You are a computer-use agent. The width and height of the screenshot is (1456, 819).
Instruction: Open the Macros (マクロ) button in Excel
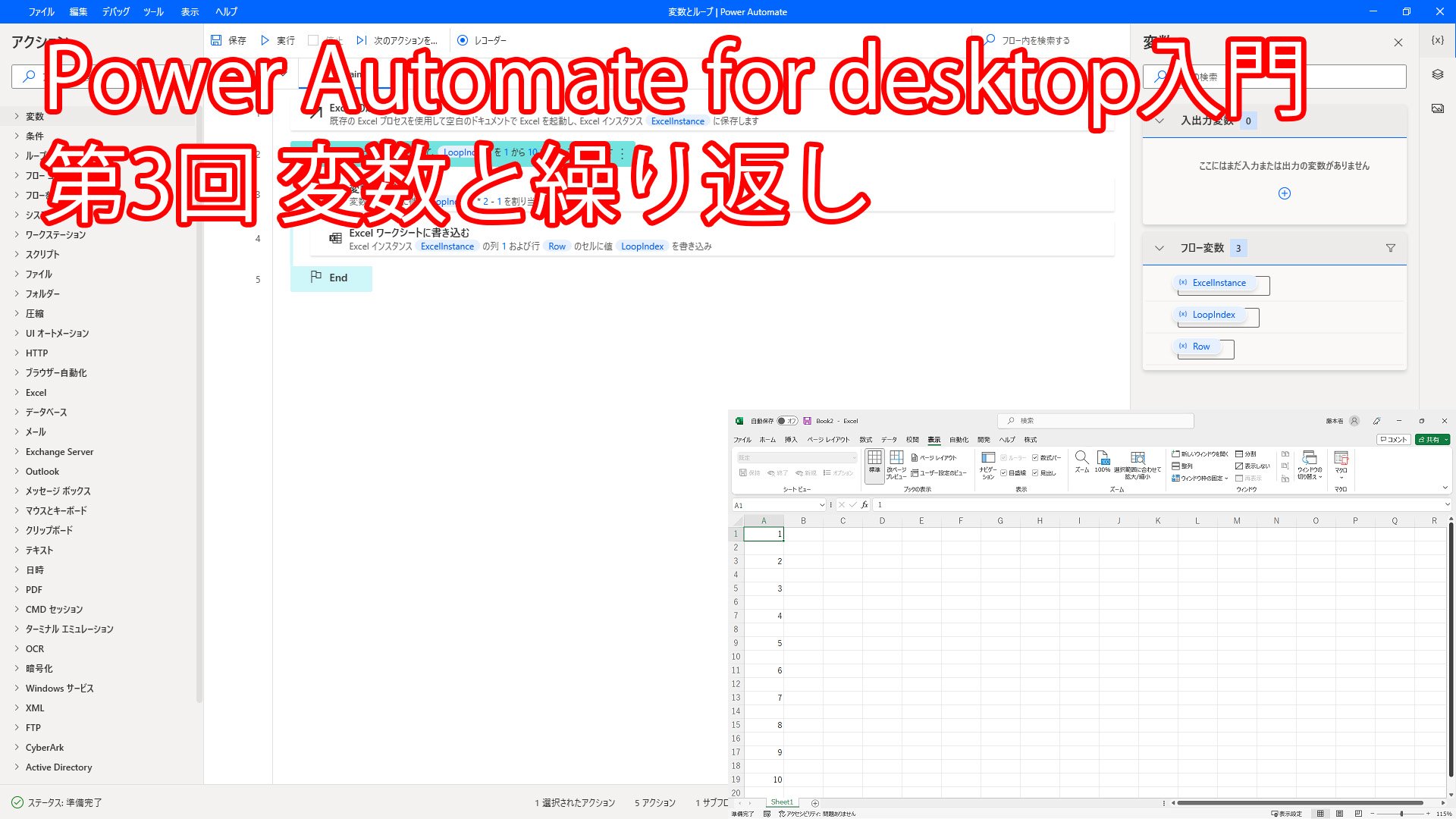[x=1341, y=464]
